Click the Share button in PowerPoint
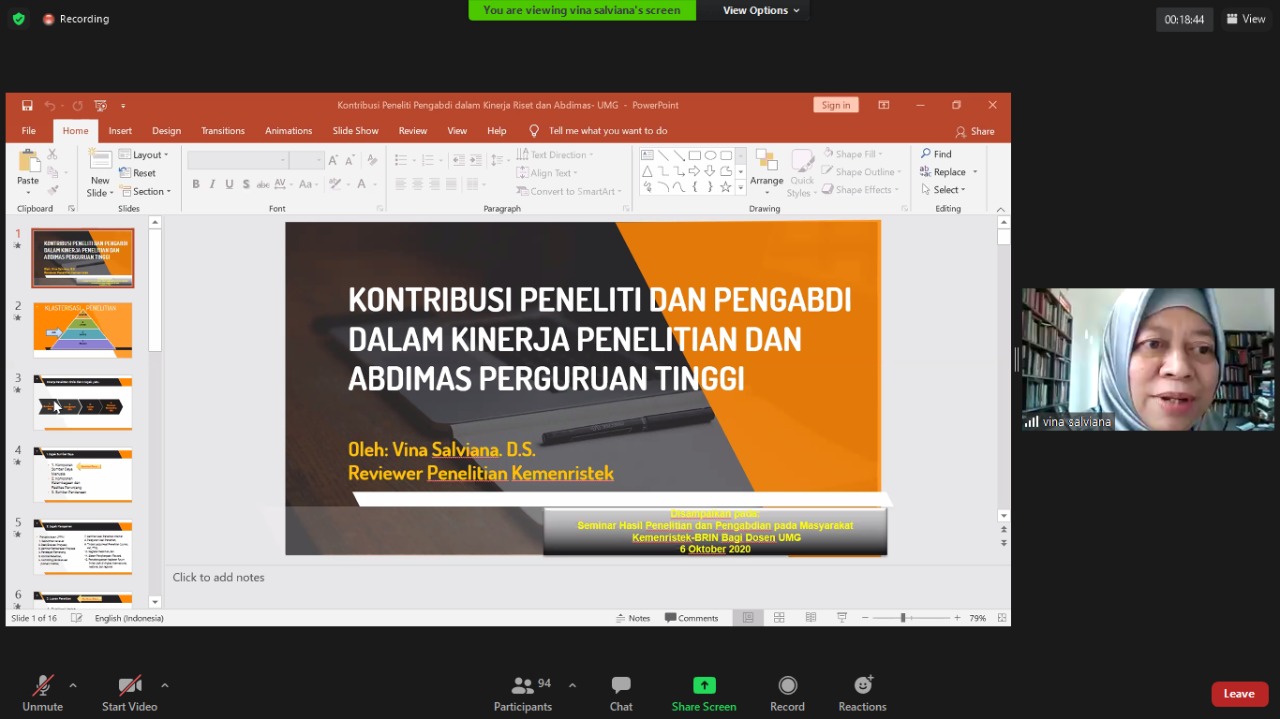The width and height of the screenshot is (1280, 719). 975,131
